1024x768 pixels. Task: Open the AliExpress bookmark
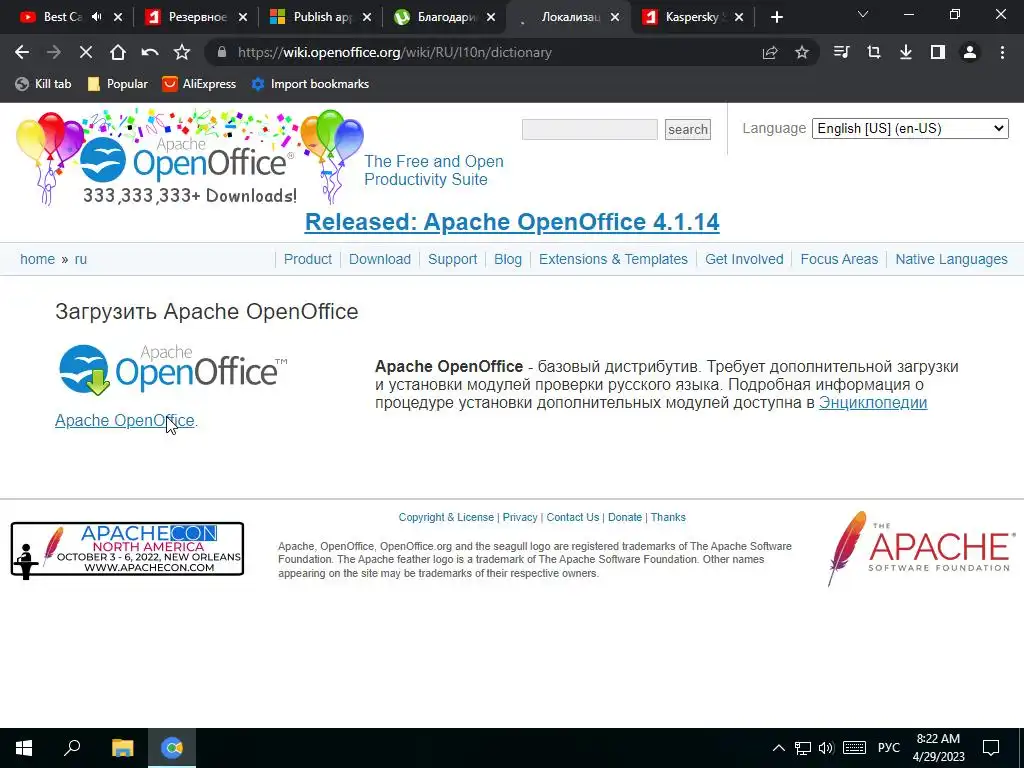tap(199, 84)
